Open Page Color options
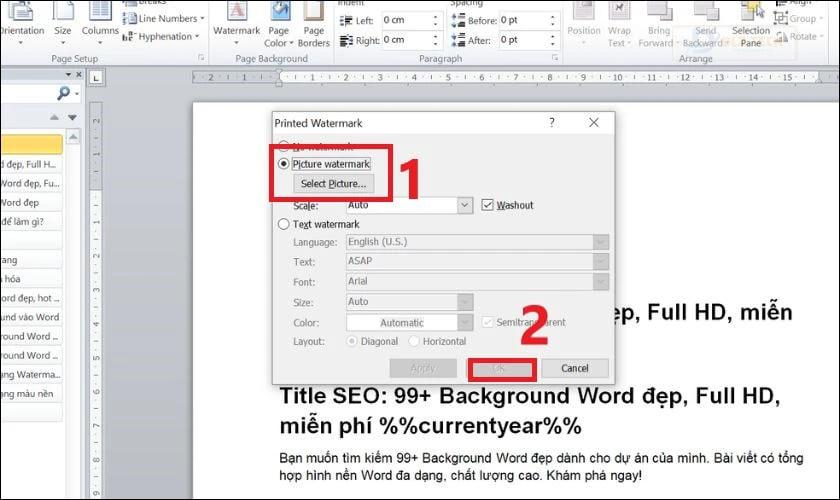 pyautogui.click(x=279, y=24)
